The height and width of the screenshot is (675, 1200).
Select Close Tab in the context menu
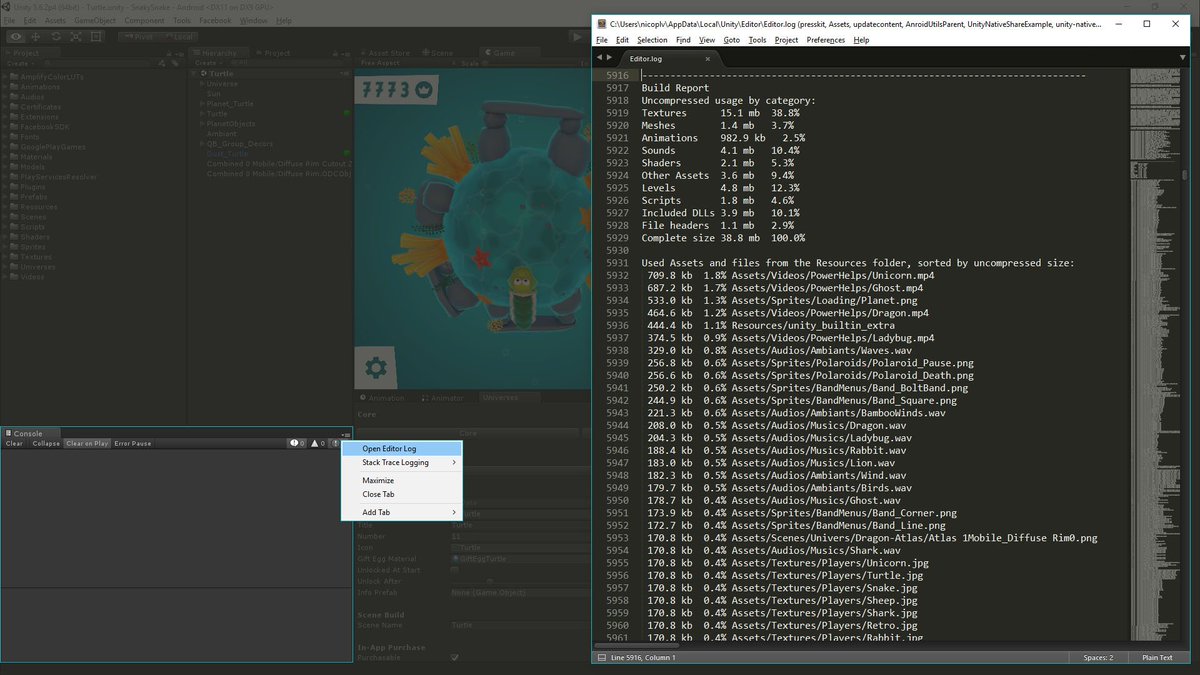click(402, 494)
